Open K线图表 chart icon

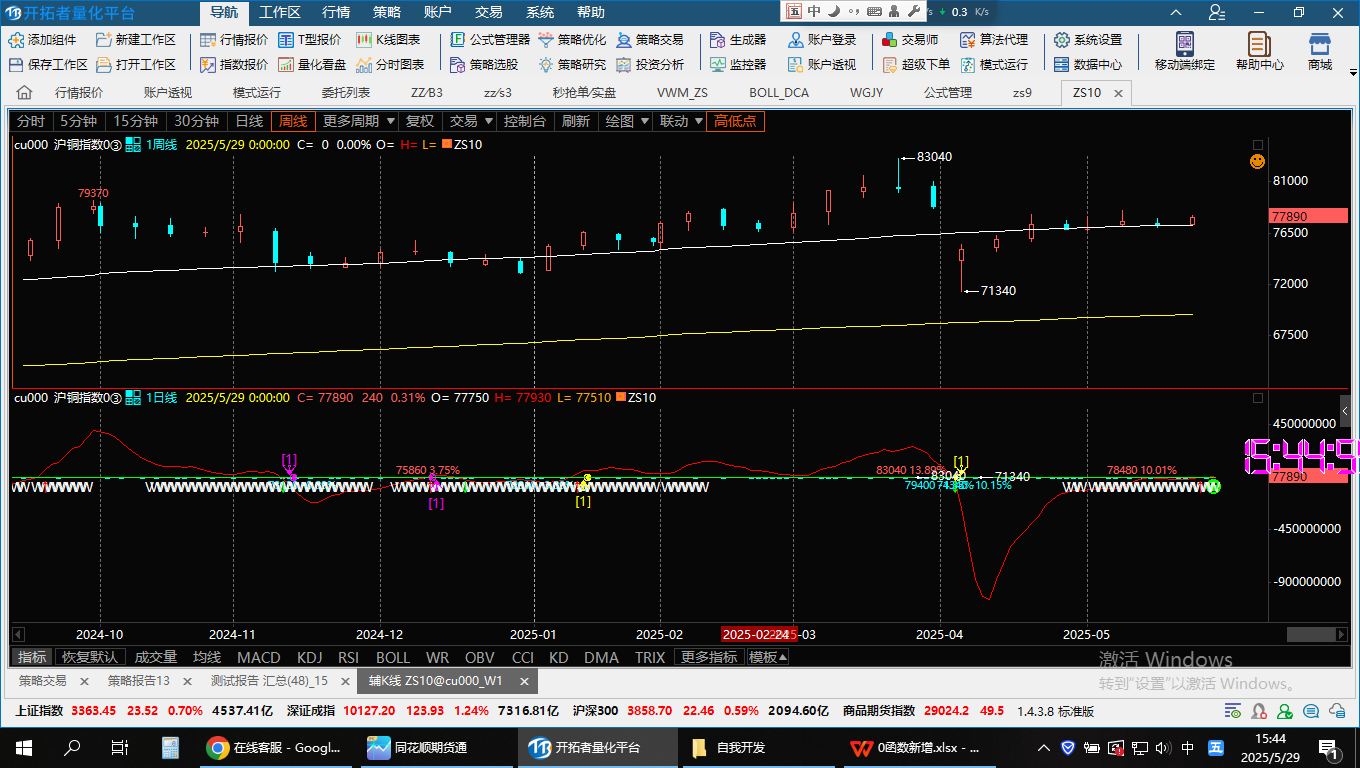point(364,40)
